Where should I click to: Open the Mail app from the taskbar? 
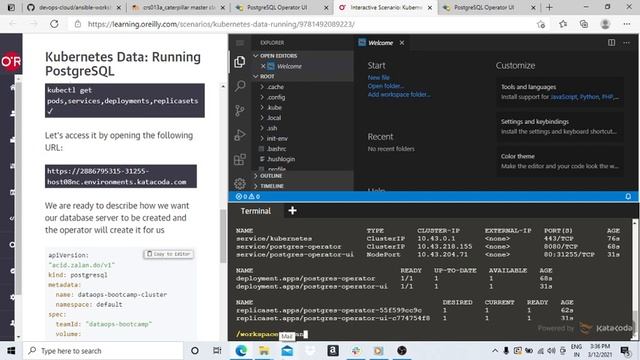(x=287, y=351)
